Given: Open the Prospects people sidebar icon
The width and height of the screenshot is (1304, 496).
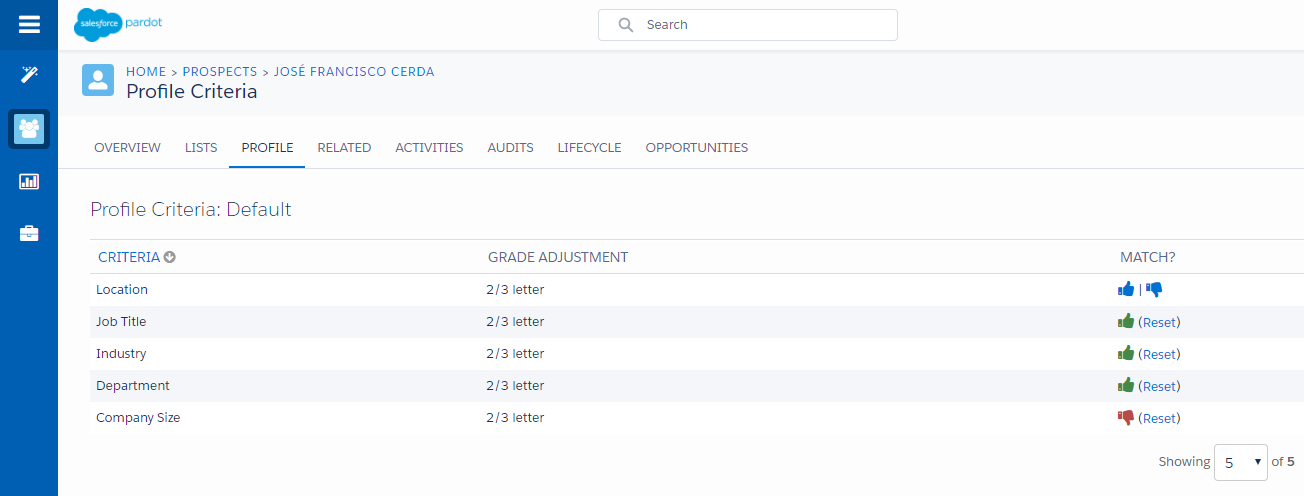Looking at the screenshot, I should (29, 128).
